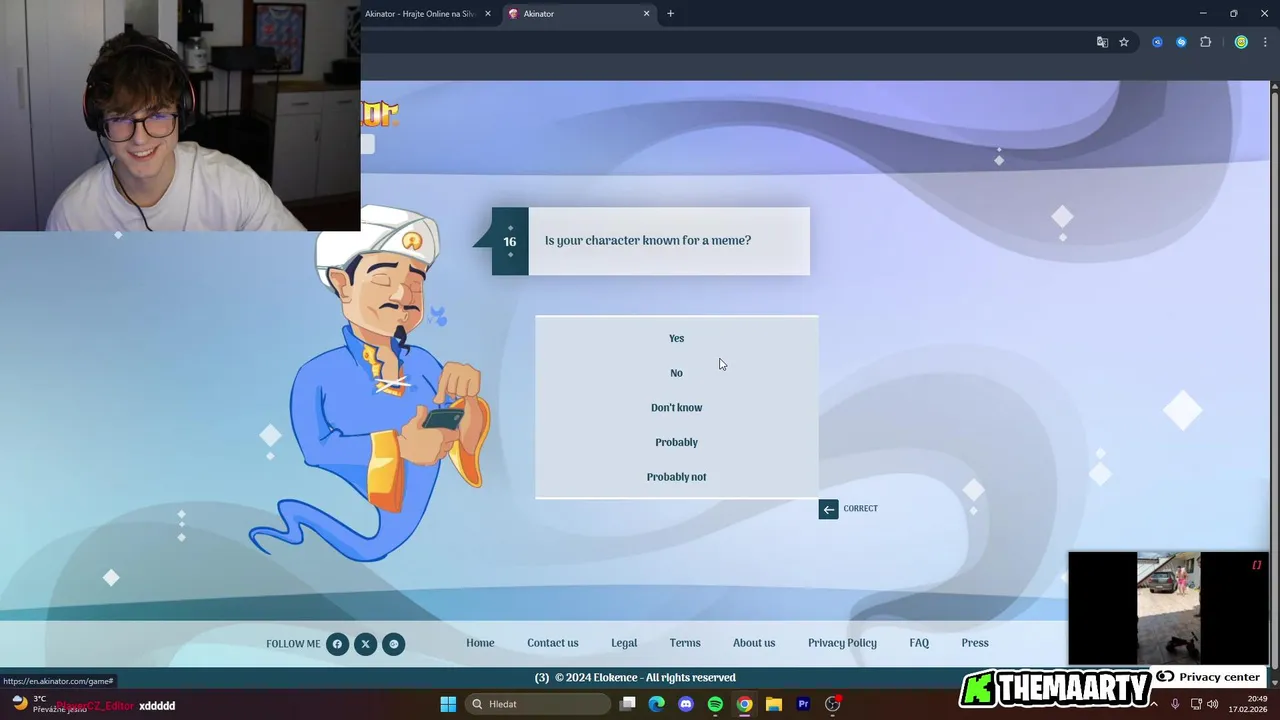Open Akinator's Instagram icon
The height and width of the screenshot is (720, 1280).
click(x=394, y=644)
